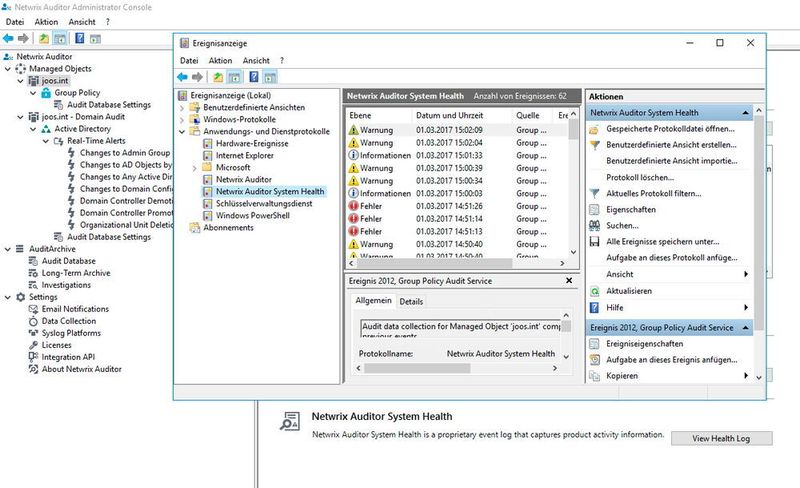This screenshot has height=488, width=800.
Task: Open Ansicht menu in Ereignisanzeige window
Action: (256, 60)
